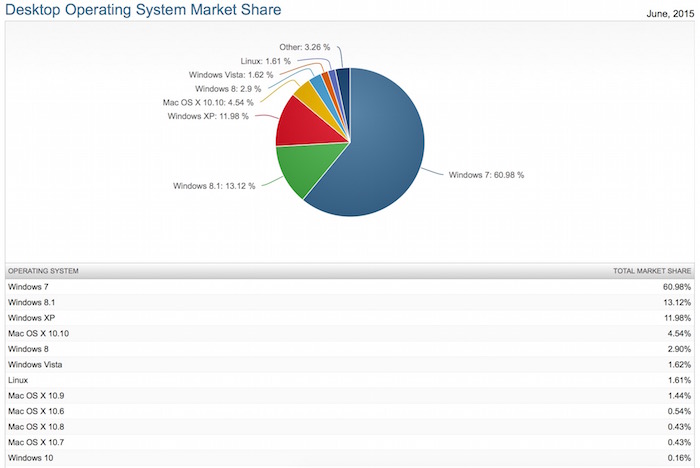This screenshot has height=468, width=700.
Task: Select the 'Windows 8.1: 13.12 %' chart label
Action: tap(214, 185)
